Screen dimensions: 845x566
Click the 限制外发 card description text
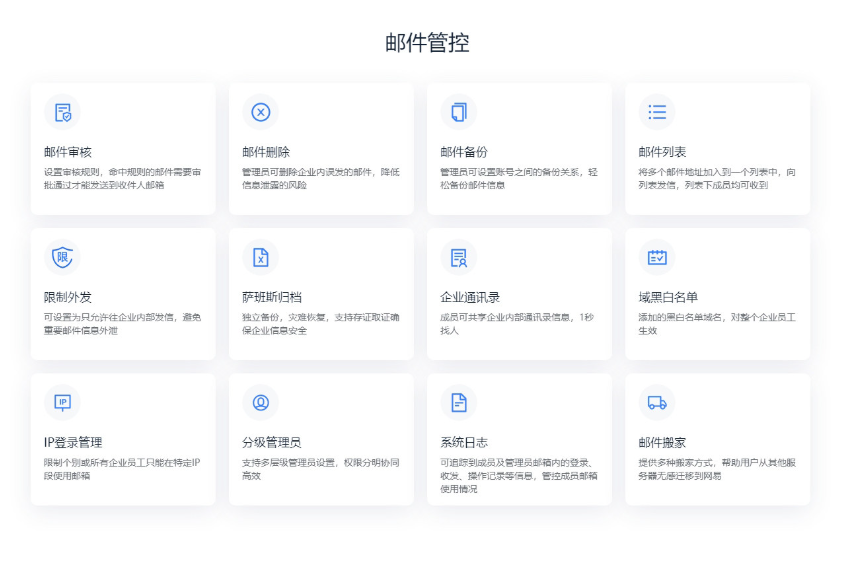122,323
